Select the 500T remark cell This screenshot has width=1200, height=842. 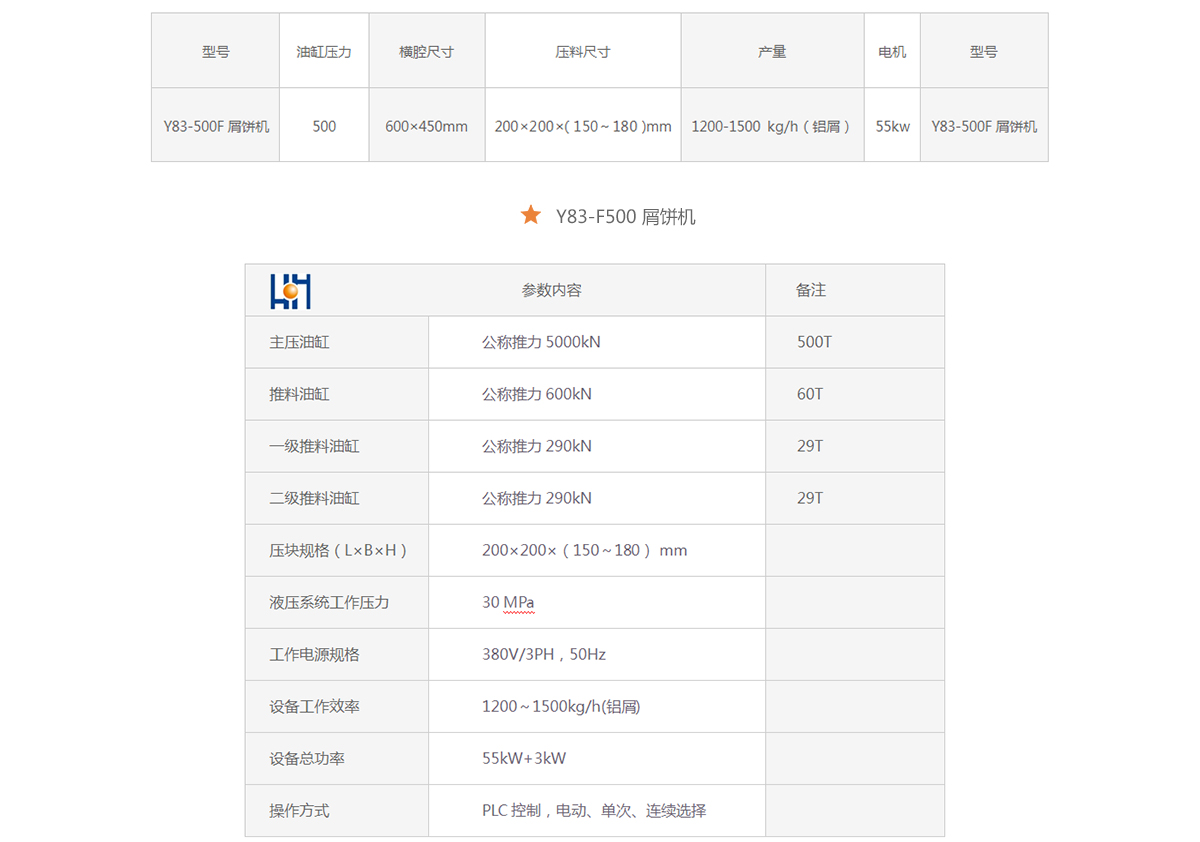pos(814,342)
